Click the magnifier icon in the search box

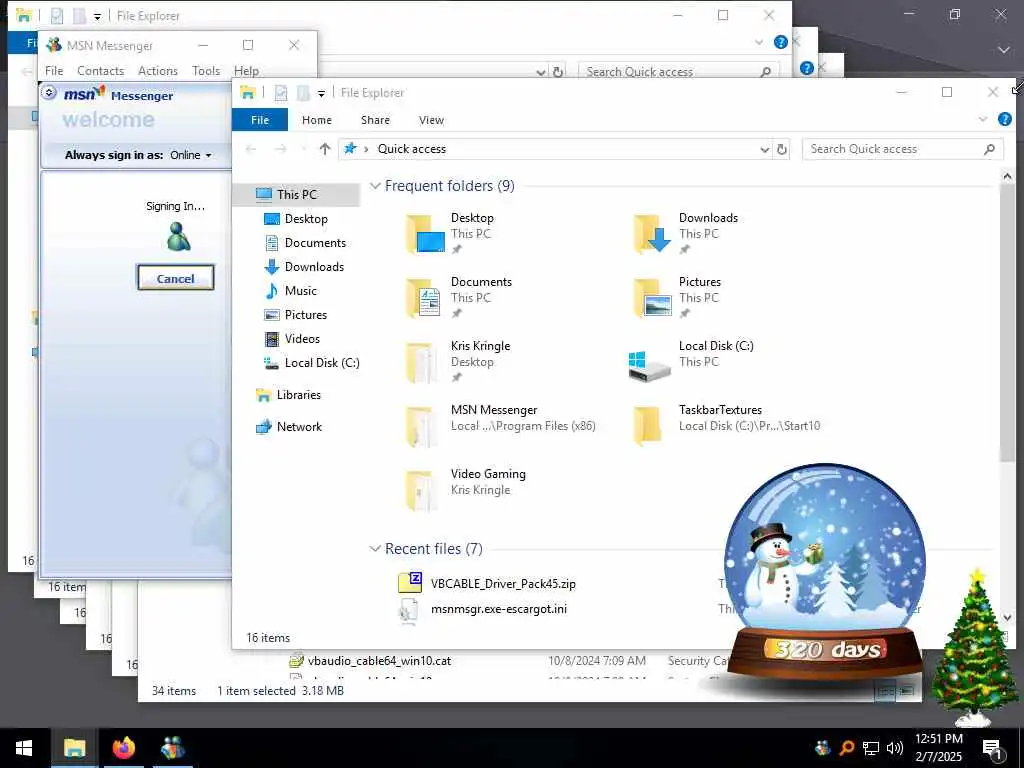click(989, 149)
